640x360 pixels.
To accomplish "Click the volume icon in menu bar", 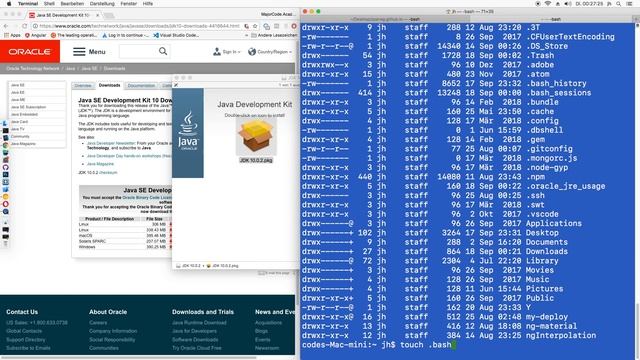I will click(567, 4).
